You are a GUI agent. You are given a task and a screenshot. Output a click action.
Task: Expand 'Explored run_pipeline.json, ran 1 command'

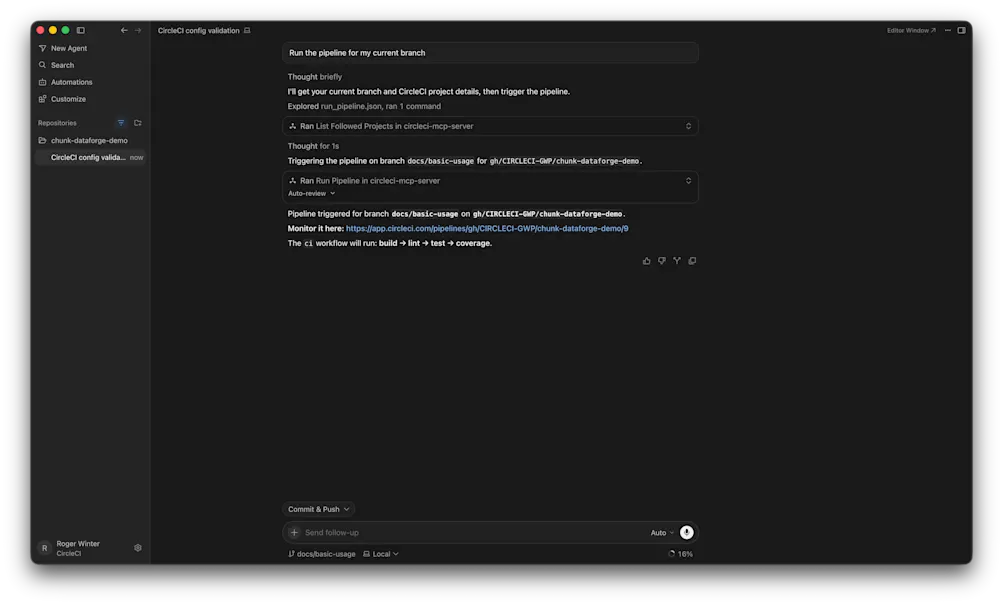[364, 106]
